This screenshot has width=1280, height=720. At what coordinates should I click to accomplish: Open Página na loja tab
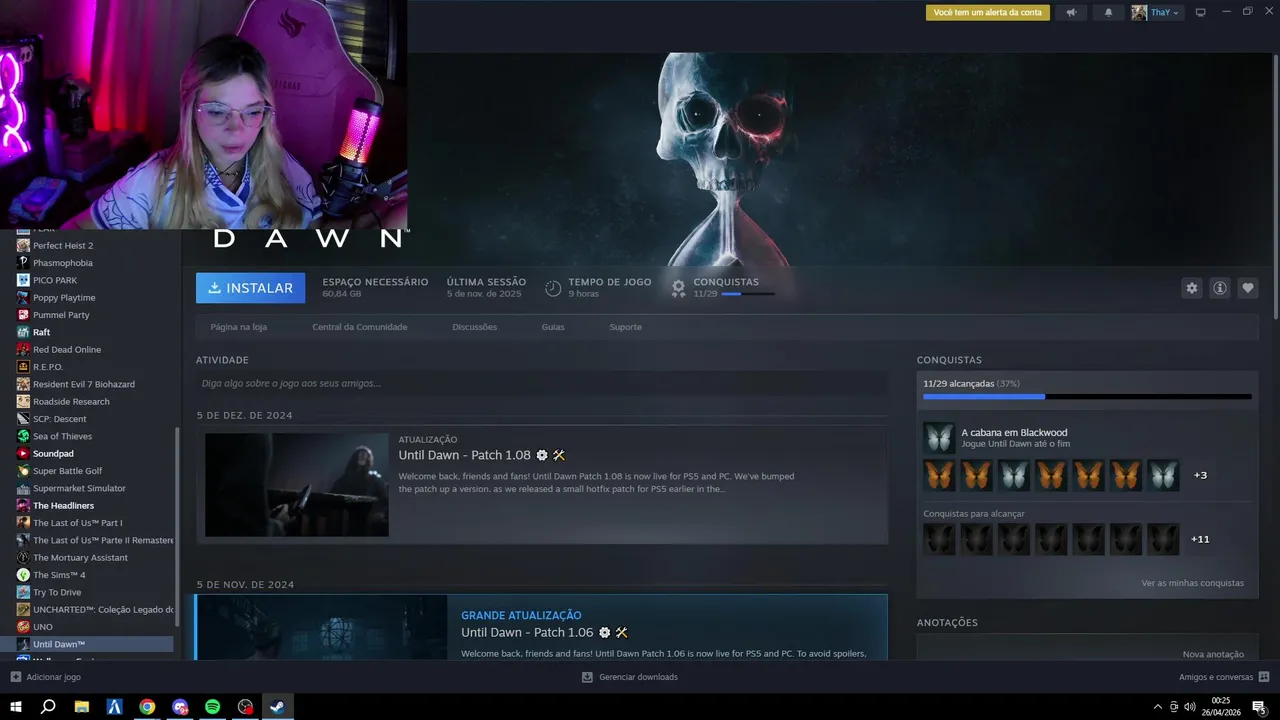(x=238, y=327)
